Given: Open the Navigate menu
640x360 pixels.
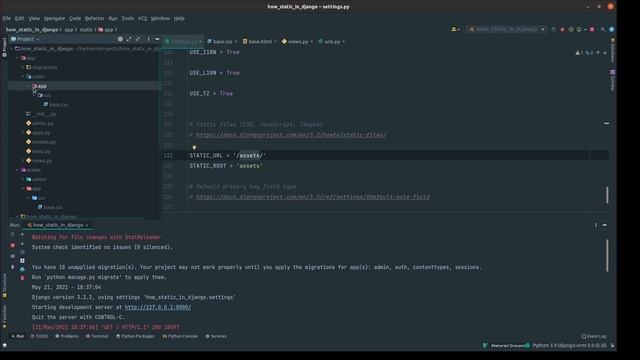Looking at the screenshot, I should pyautogui.click(x=54, y=18).
